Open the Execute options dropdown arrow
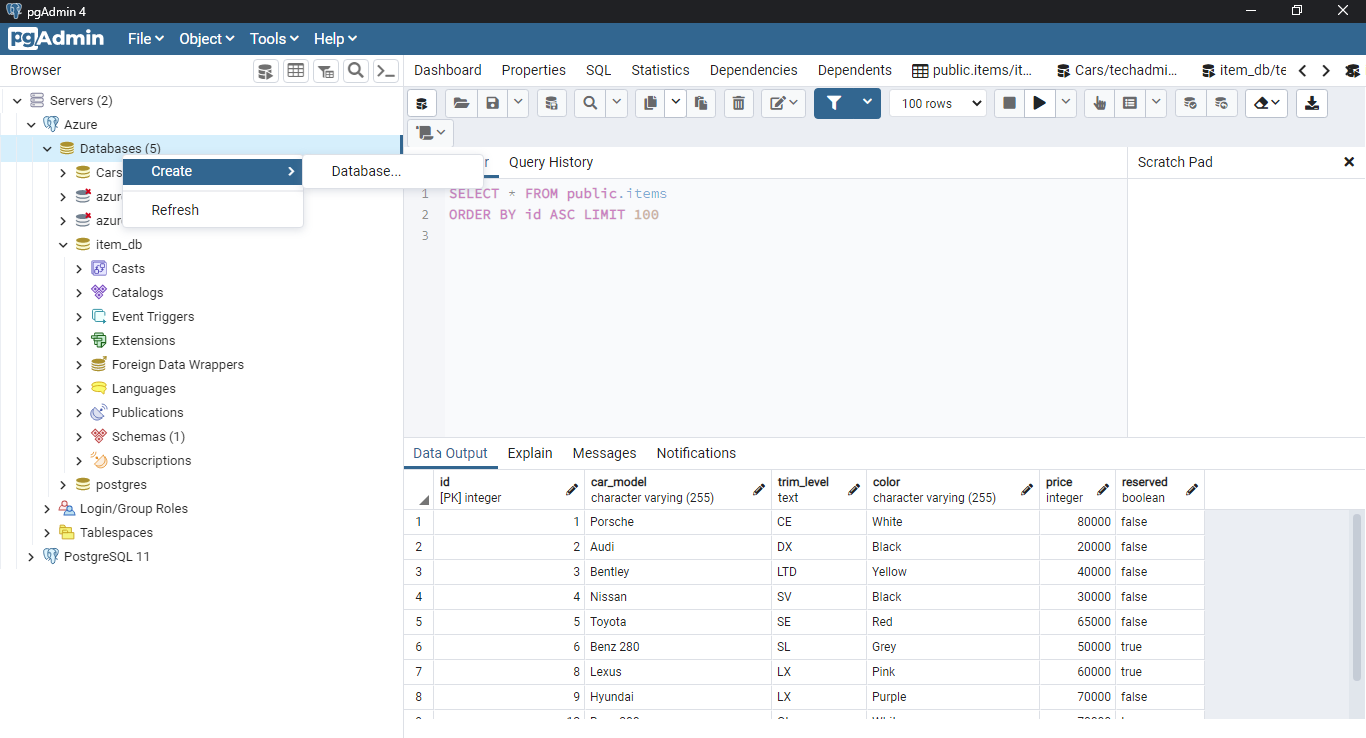Viewport: 1366px width, 738px height. point(1066,103)
